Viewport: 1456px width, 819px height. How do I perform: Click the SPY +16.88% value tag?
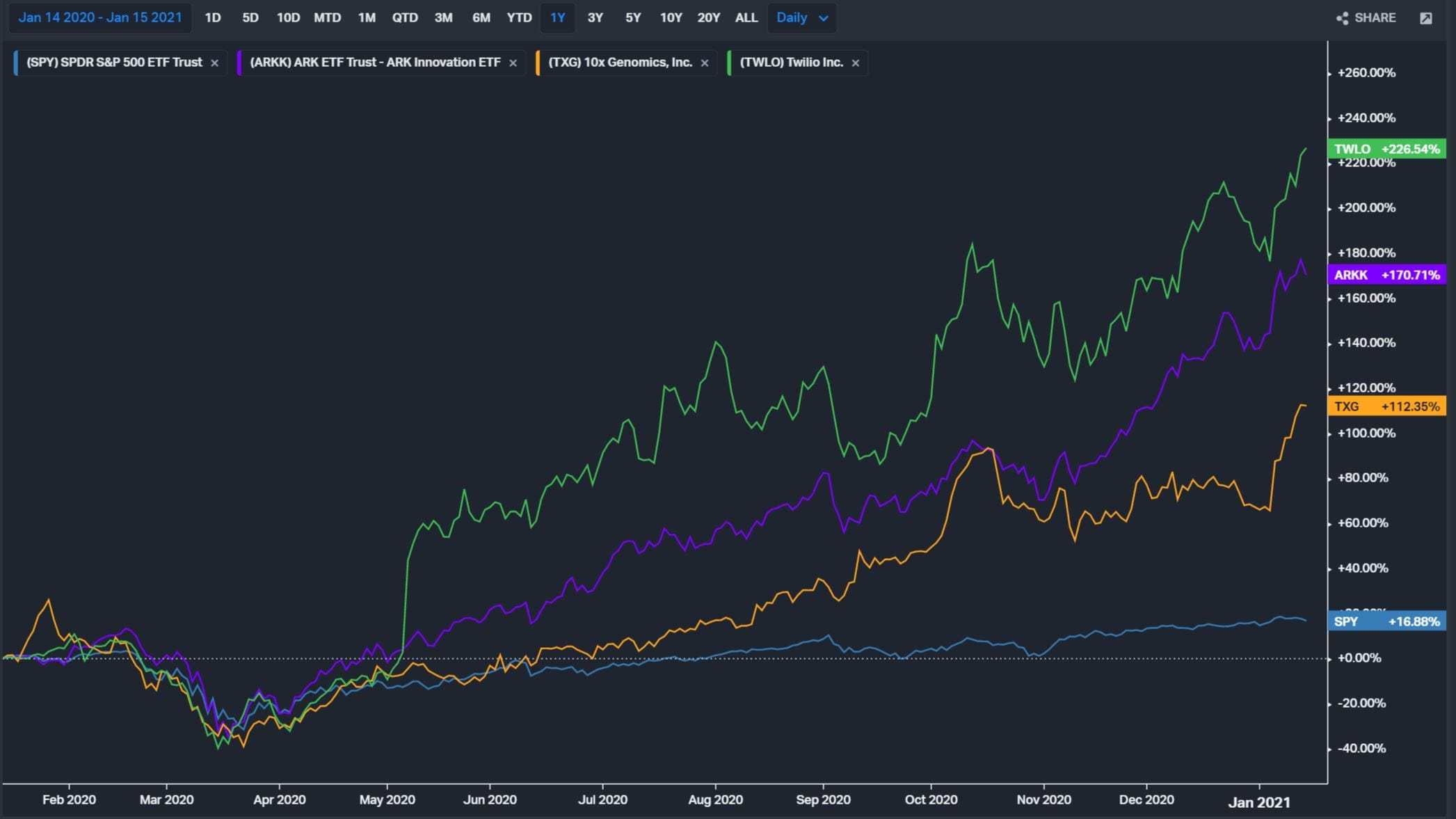1387,621
